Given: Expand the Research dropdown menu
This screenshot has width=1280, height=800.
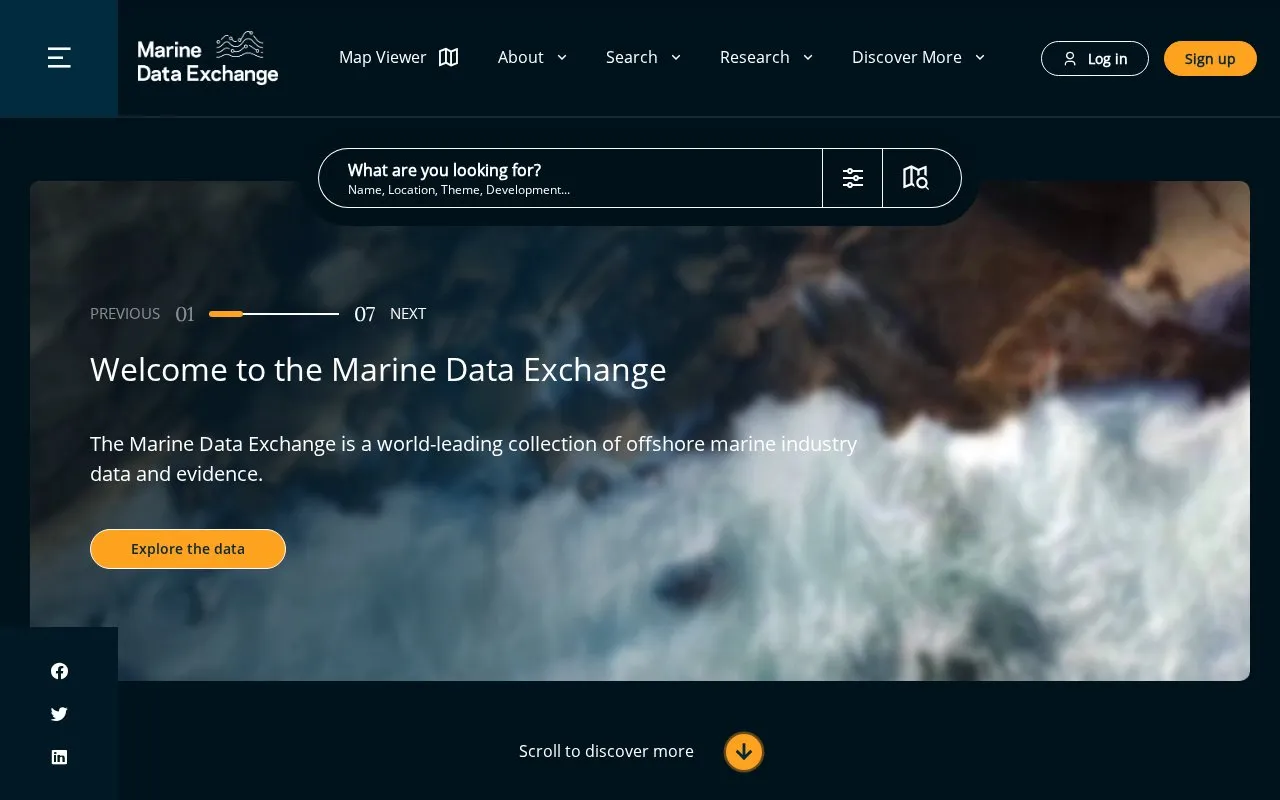Looking at the screenshot, I should coord(766,57).
